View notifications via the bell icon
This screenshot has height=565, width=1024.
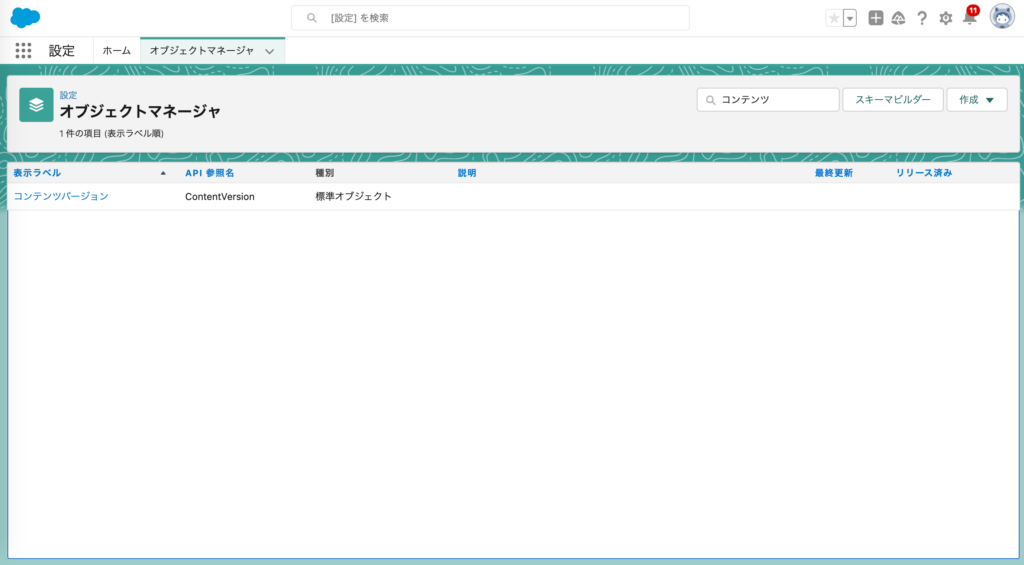click(969, 18)
